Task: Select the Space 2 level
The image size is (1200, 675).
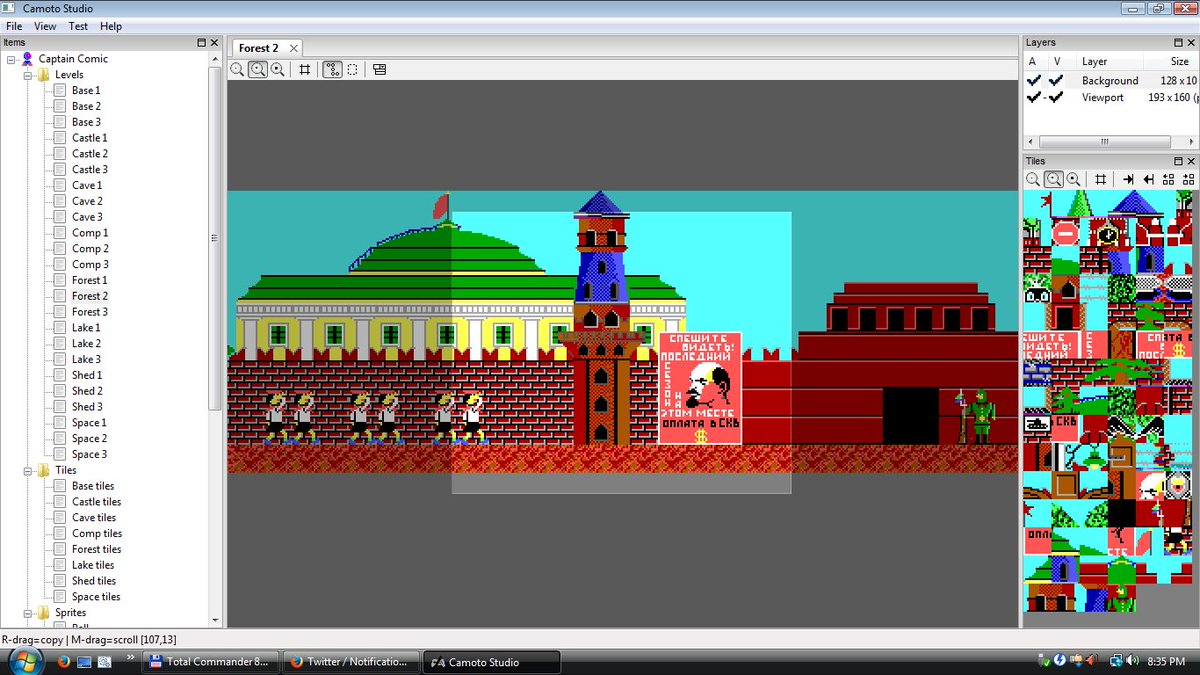Action: click(x=89, y=439)
